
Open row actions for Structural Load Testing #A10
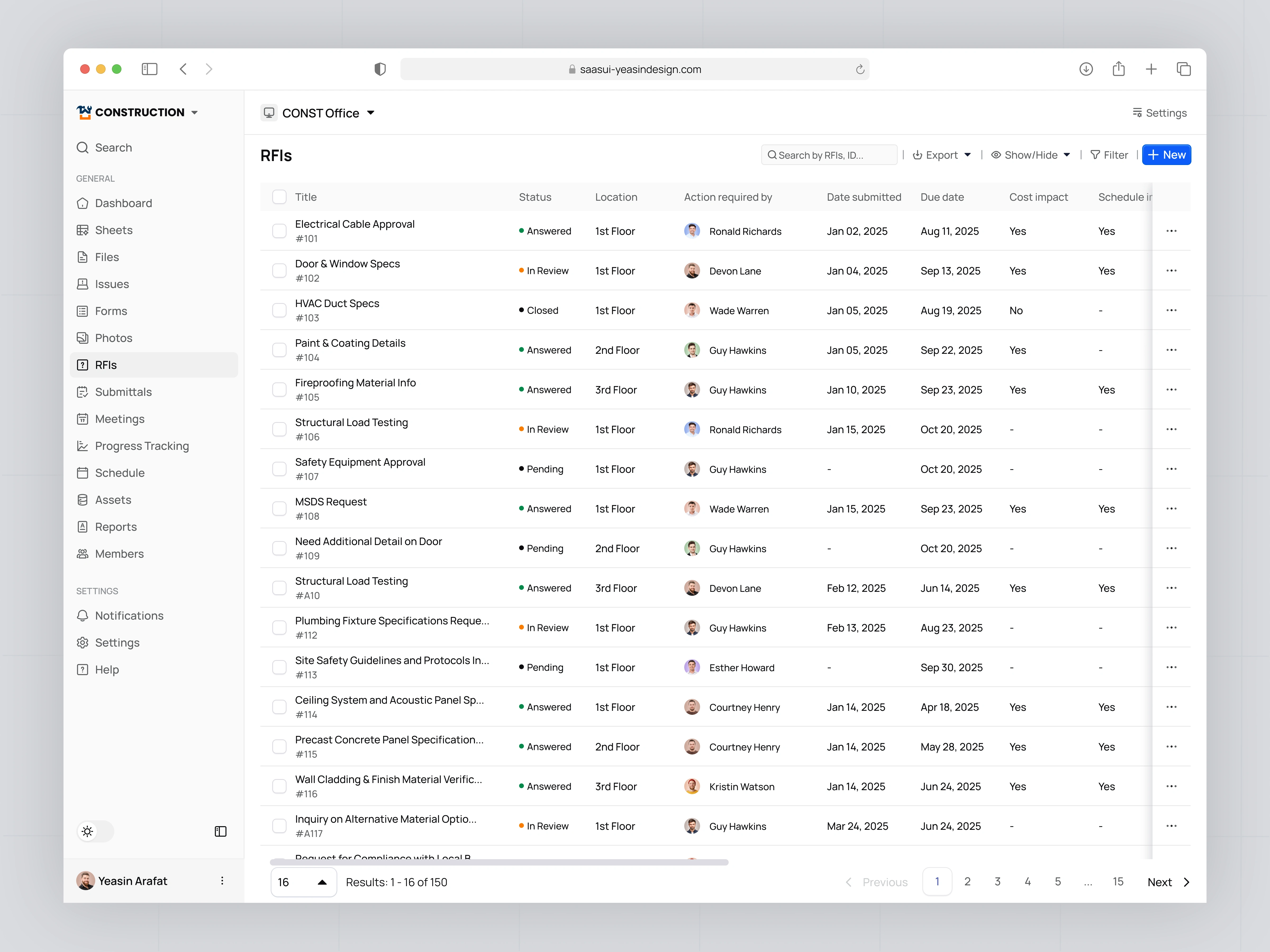(1171, 588)
